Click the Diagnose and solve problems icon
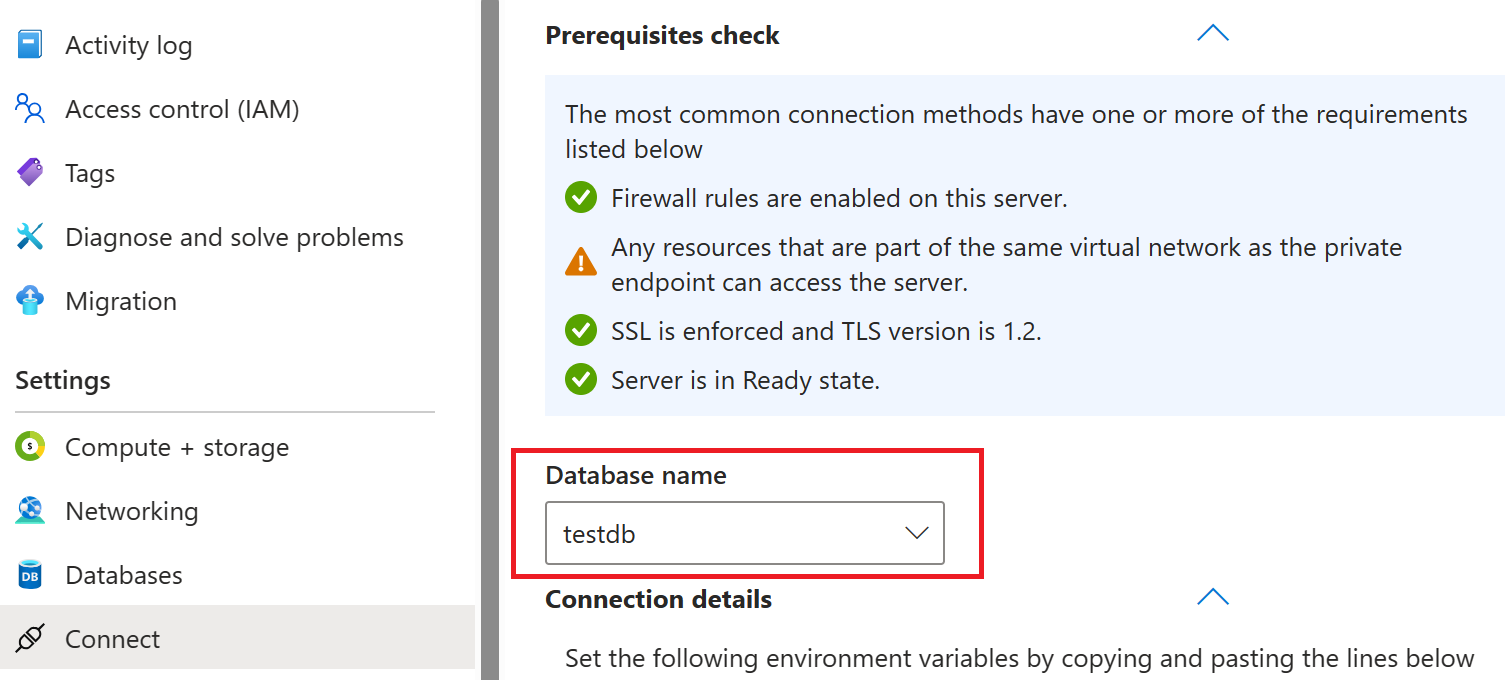The height and width of the screenshot is (680, 1506). tap(30, 237)
